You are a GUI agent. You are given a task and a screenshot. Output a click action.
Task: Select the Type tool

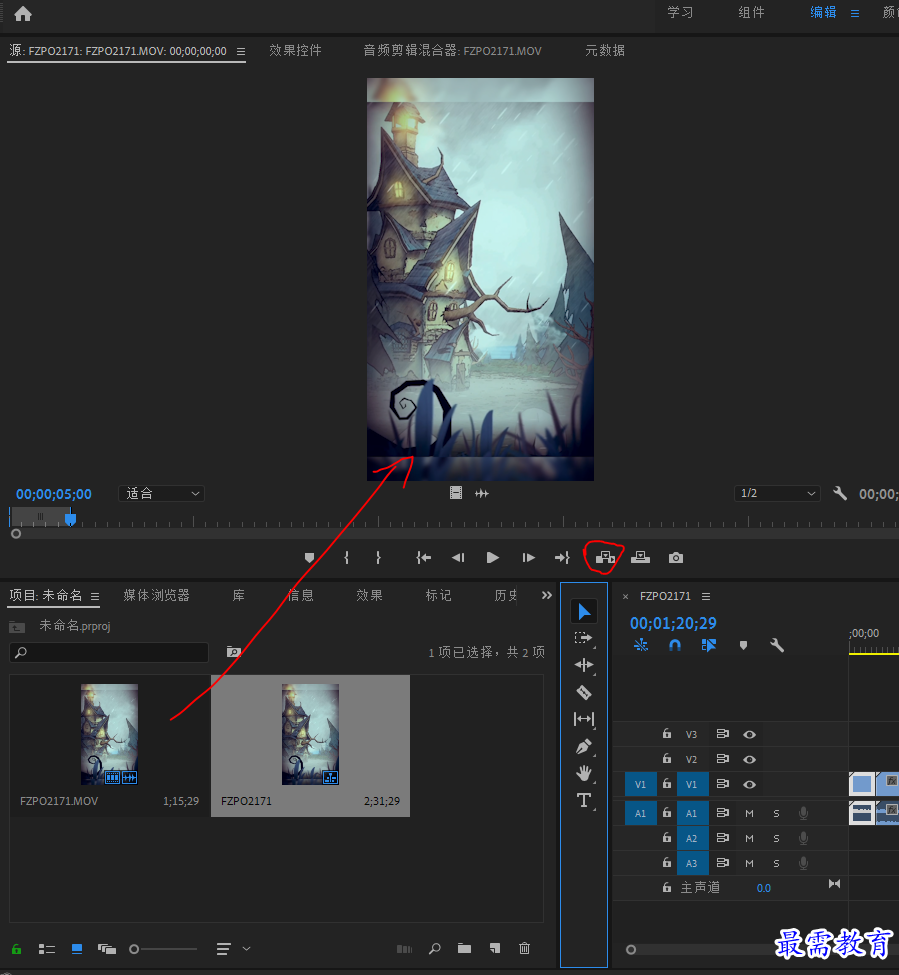coord(584,800)
